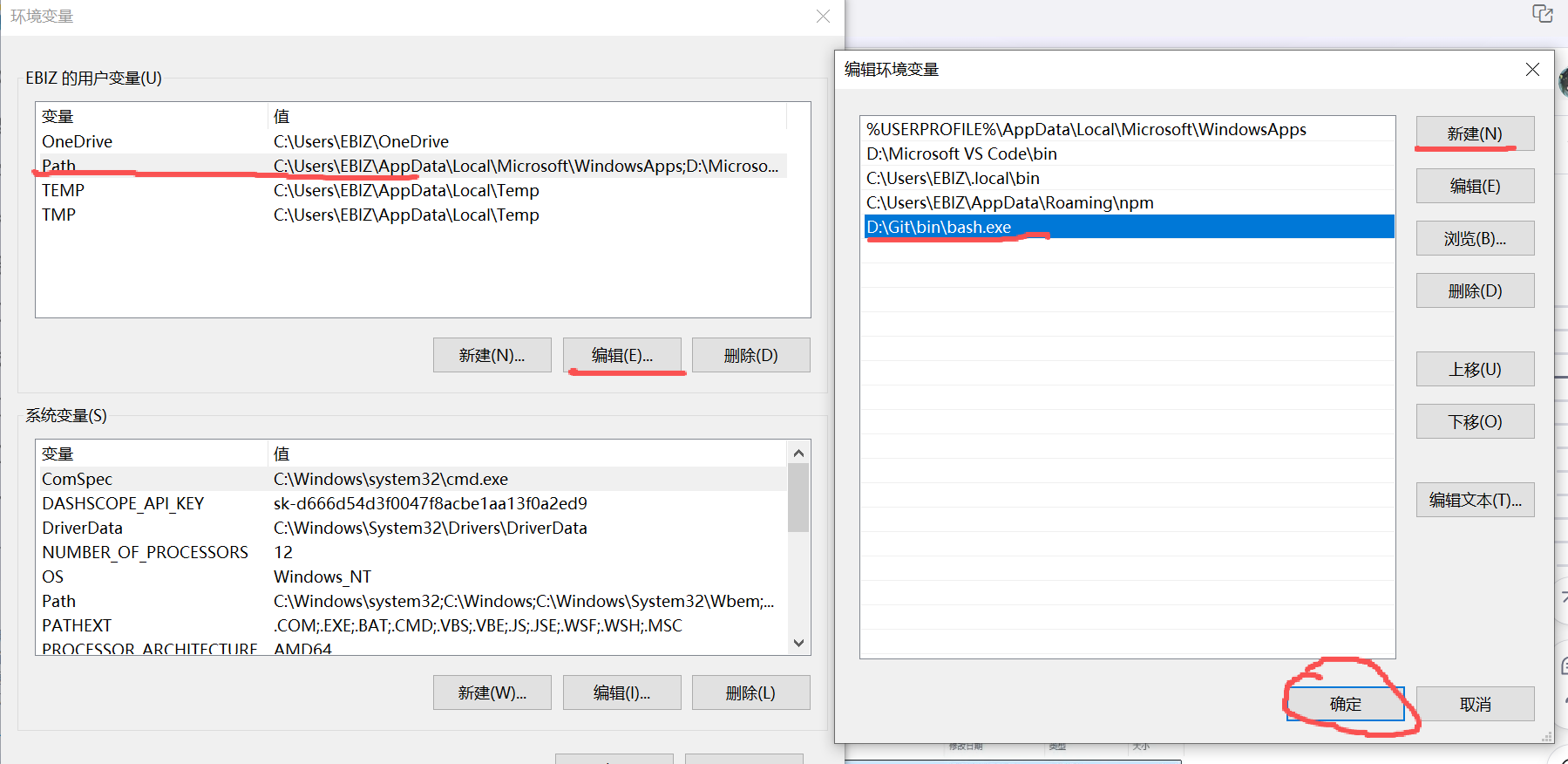
Task: Select the C:\Users\EBIZ\AppData\Roaming\npm entry
Action: pyautogui.click(x=1128, y=202)
